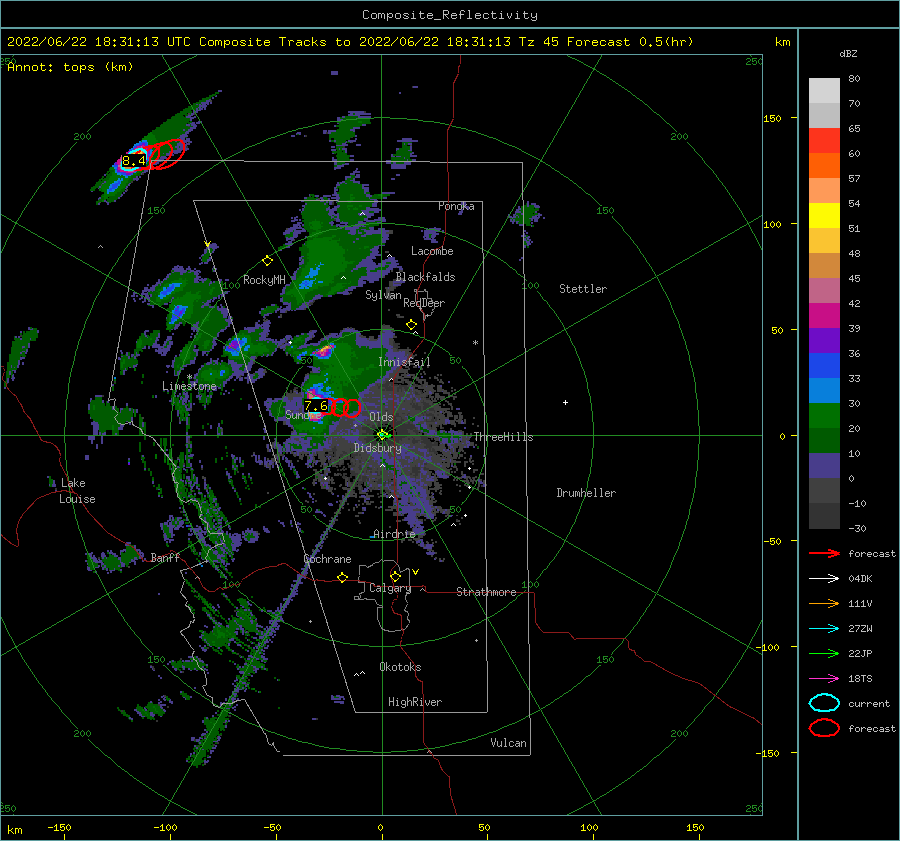The width and height of the screenshot is (900, 841).
Task: Click the Composite_Reflectivity title
Action: pos(450,15)
